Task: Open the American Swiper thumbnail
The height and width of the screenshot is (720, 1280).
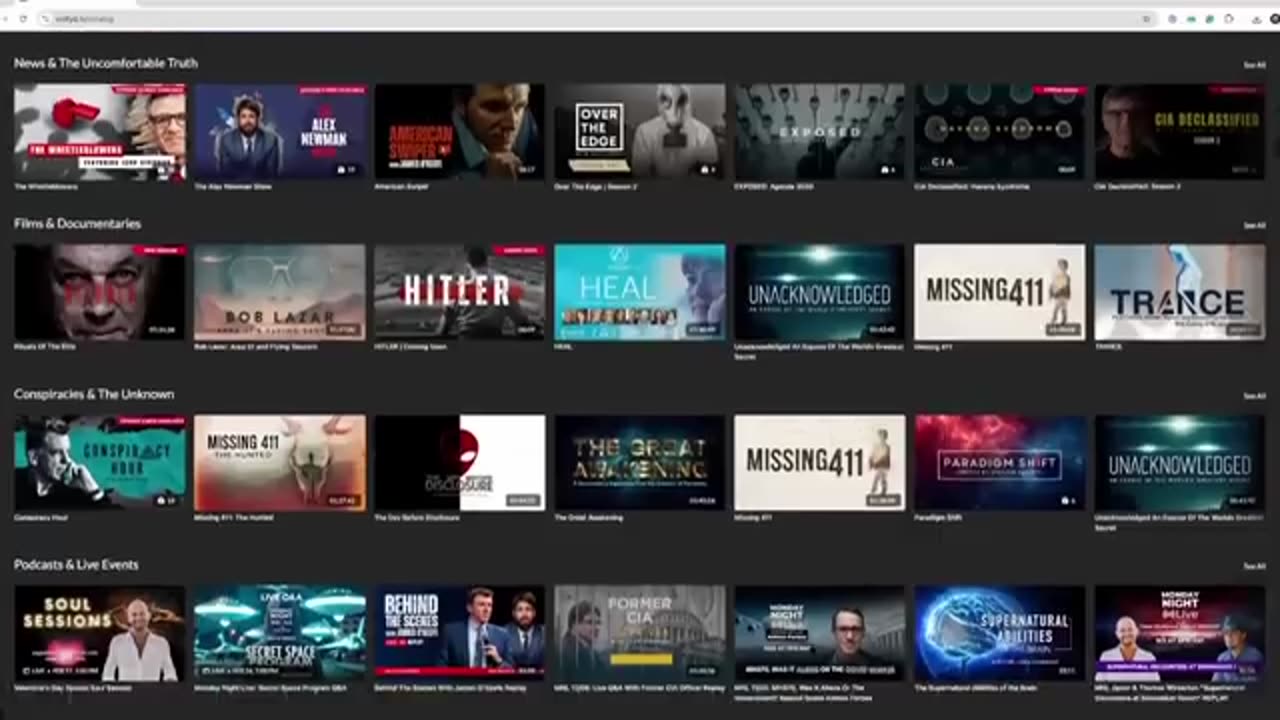Action: click(x=460, y=132)
